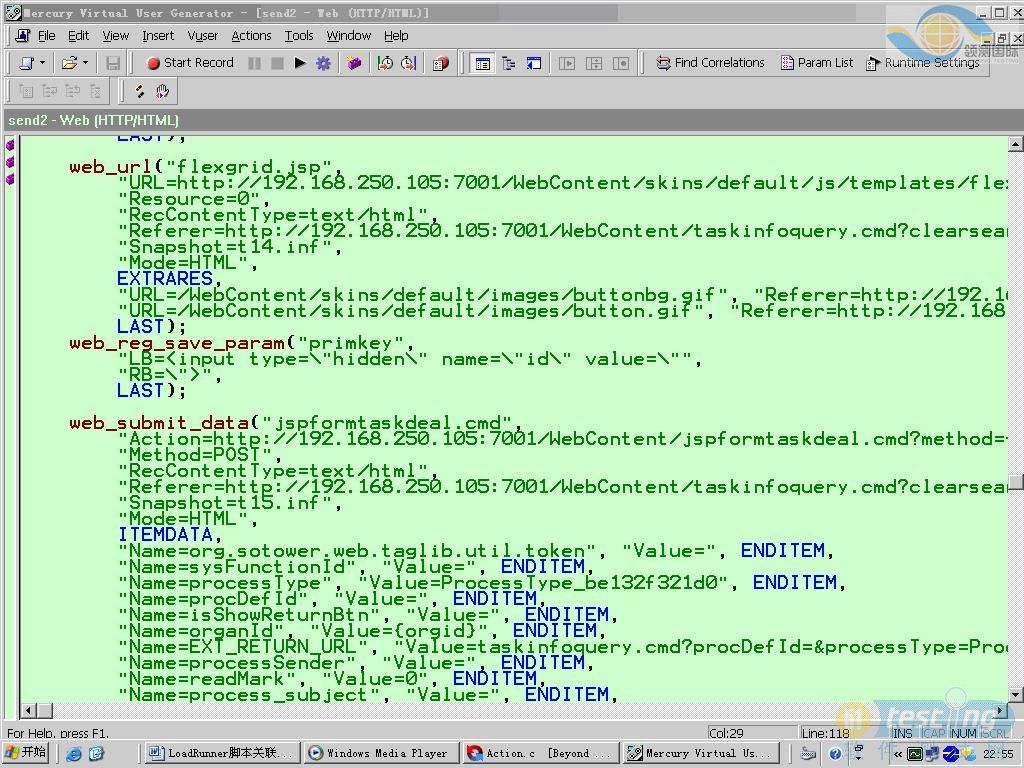Click the Run (play) script icon
The image size is (1024, 768).
[x=300, y=63]
